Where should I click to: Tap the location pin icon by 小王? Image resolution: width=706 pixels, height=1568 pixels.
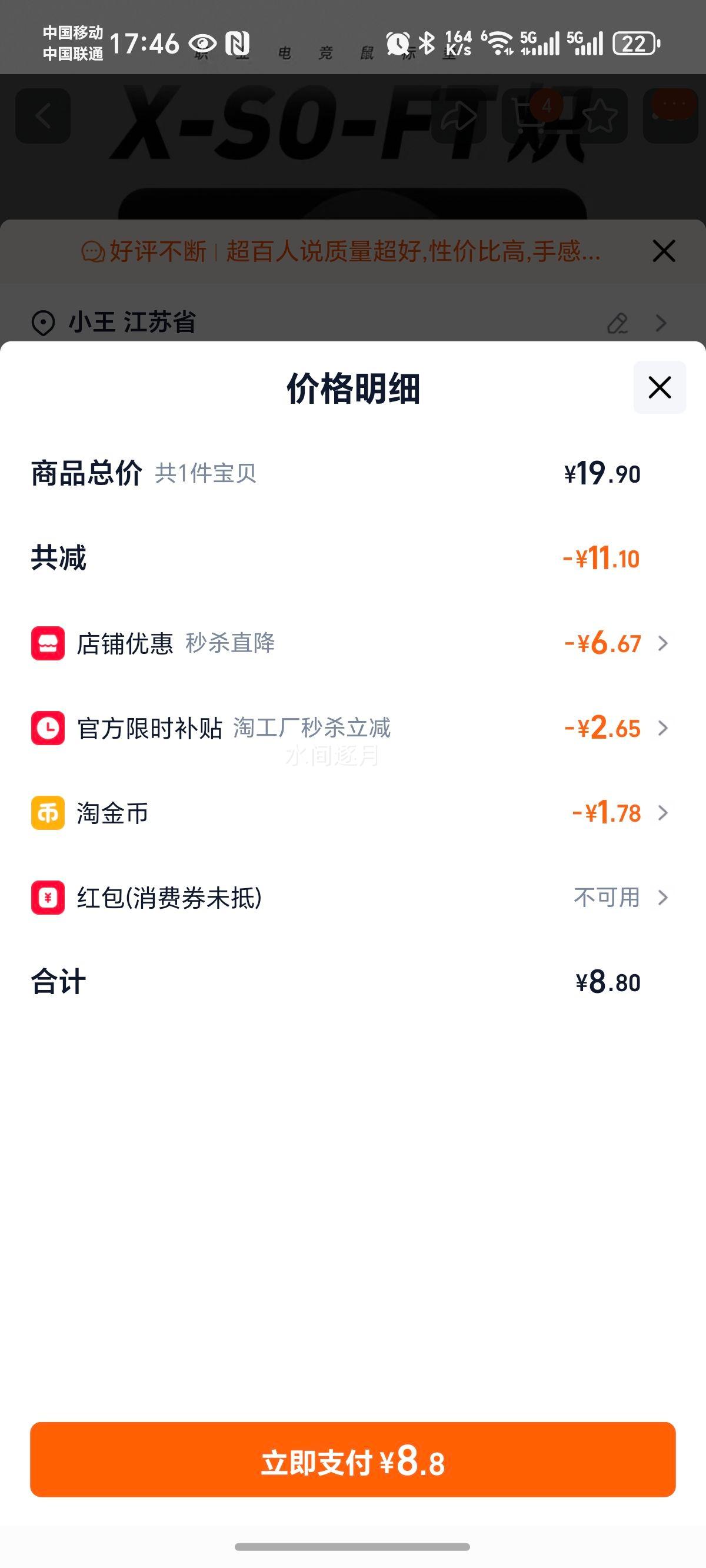(x=43, y=323)
